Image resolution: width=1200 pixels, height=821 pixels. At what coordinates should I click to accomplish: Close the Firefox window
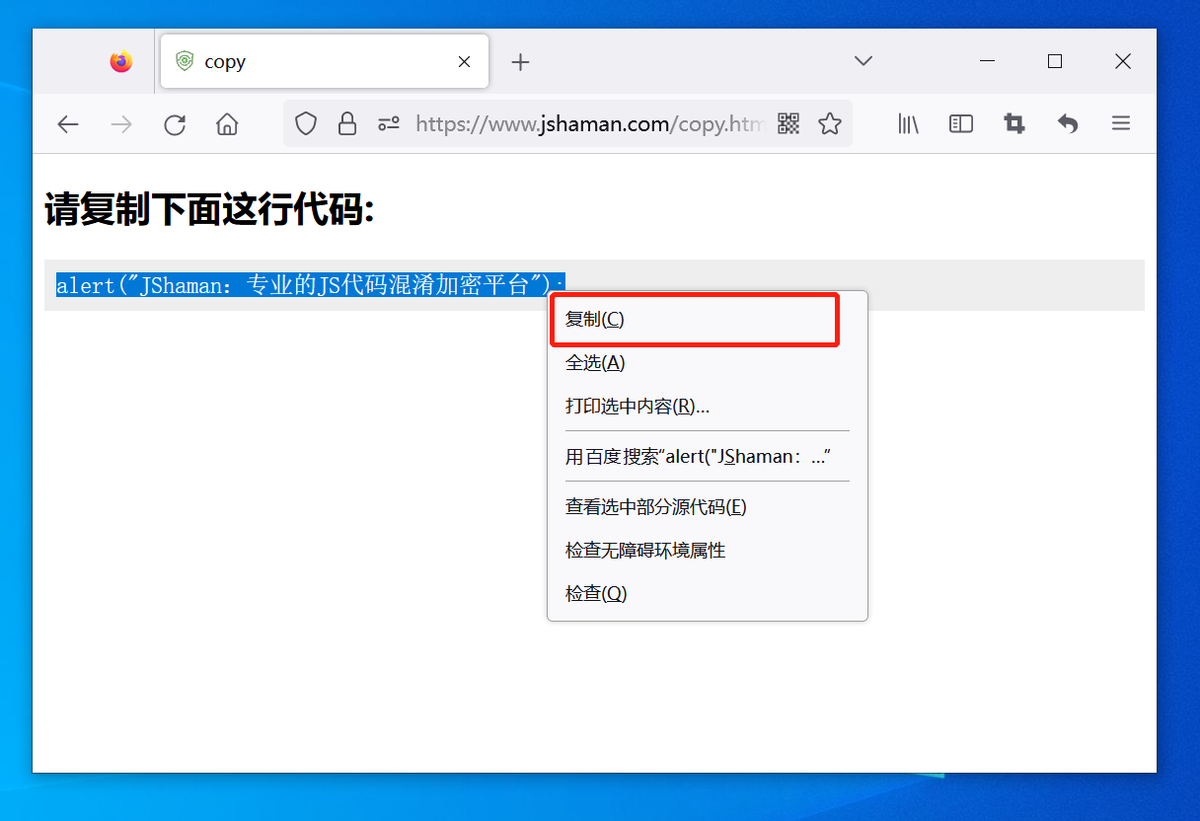click(x=1122, y=62)
